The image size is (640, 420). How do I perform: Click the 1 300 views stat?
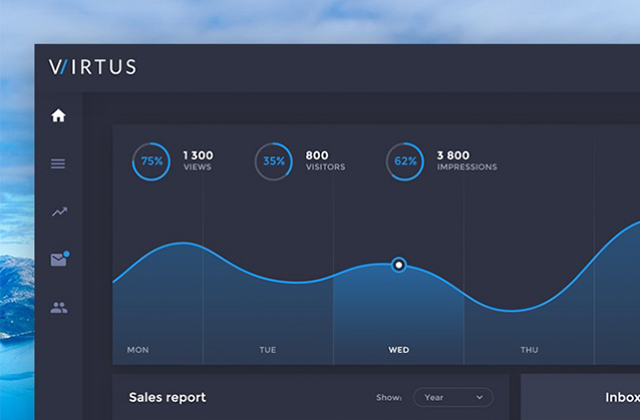tap(198, 160)
